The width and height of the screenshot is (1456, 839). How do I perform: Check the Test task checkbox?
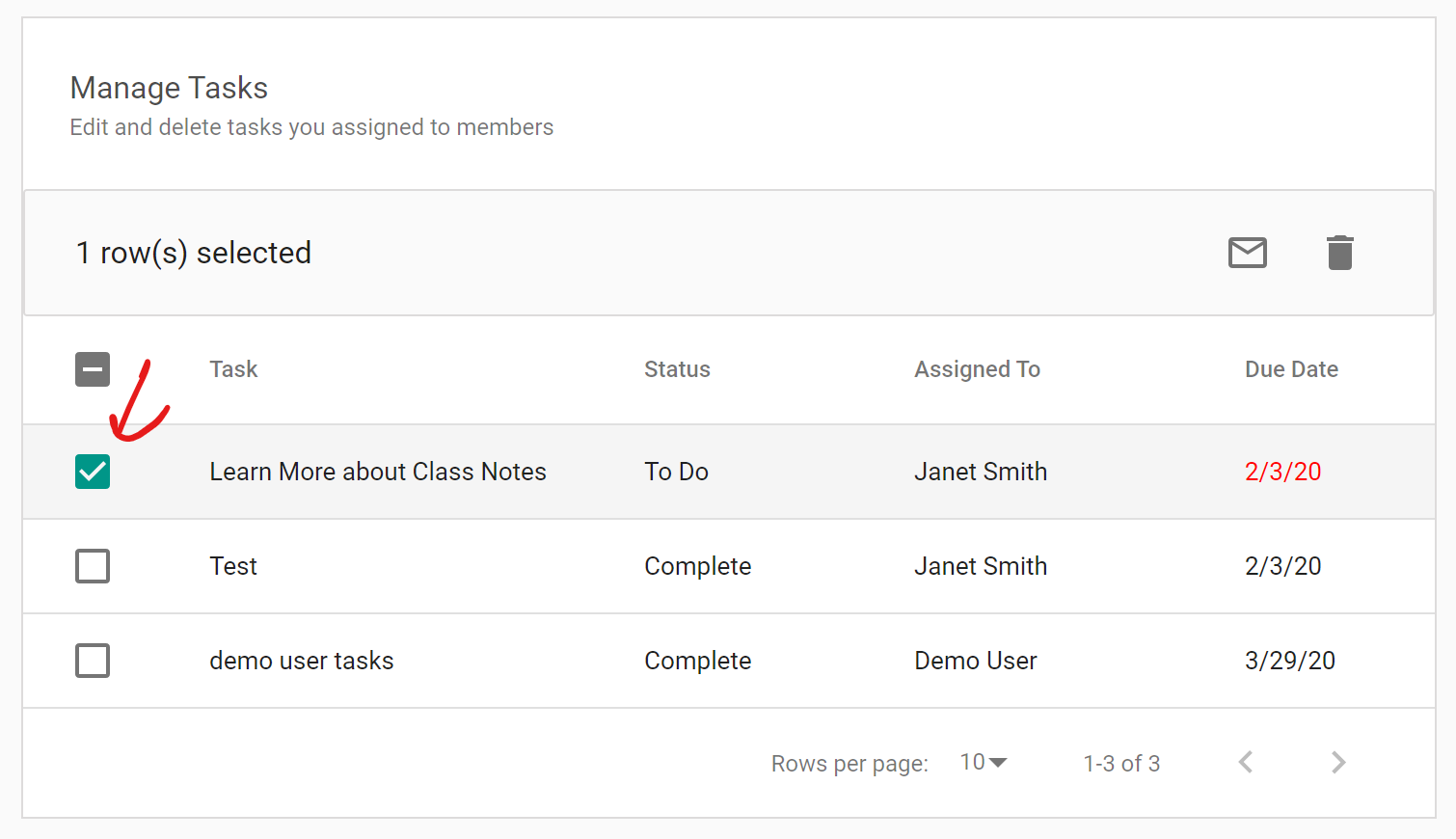pyautogui.click(x=93, y=566)
